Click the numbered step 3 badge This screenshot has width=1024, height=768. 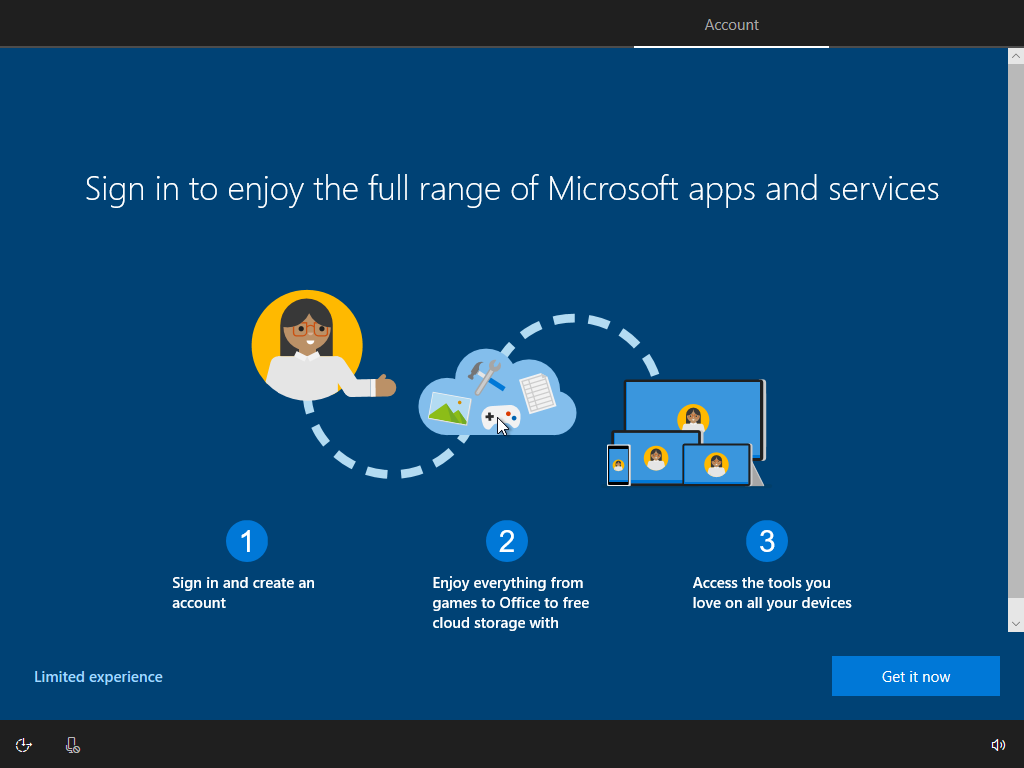[767, 540]
